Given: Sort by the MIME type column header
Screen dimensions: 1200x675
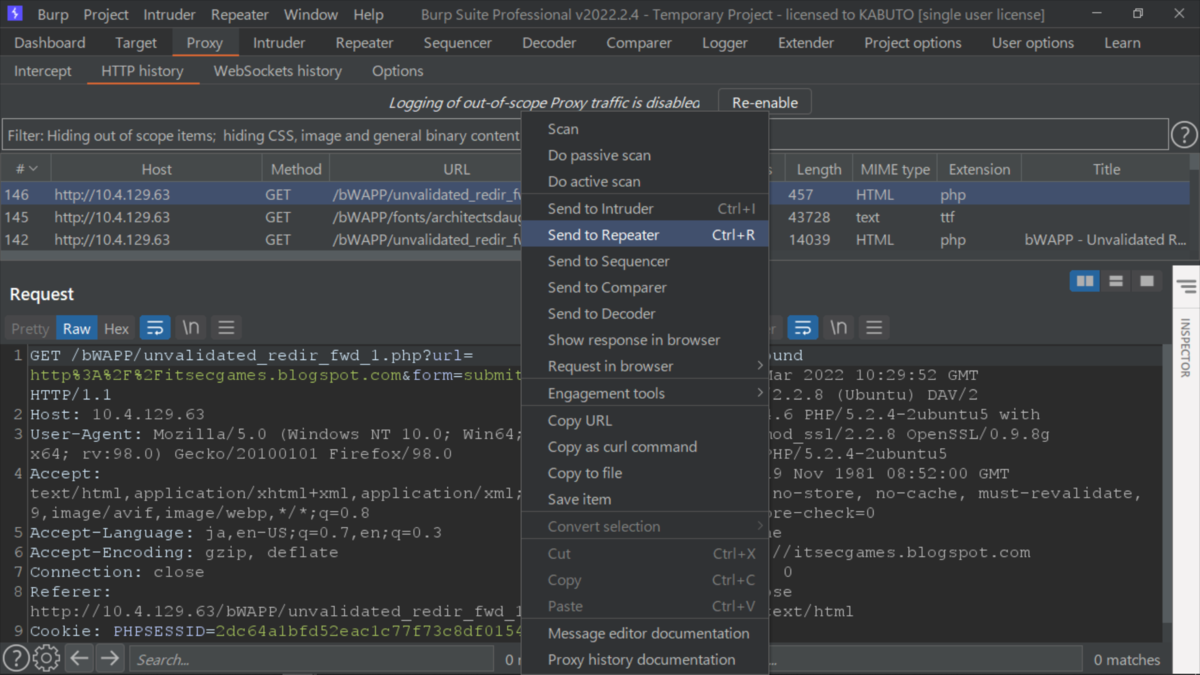Looking at the screenshot, I should pos(894,169).
